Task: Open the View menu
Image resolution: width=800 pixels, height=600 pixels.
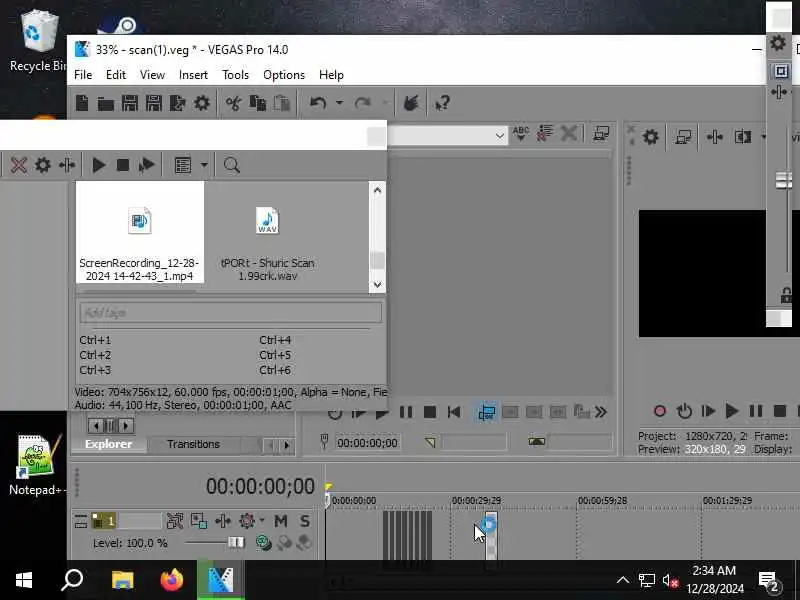Action: point(152,75)
